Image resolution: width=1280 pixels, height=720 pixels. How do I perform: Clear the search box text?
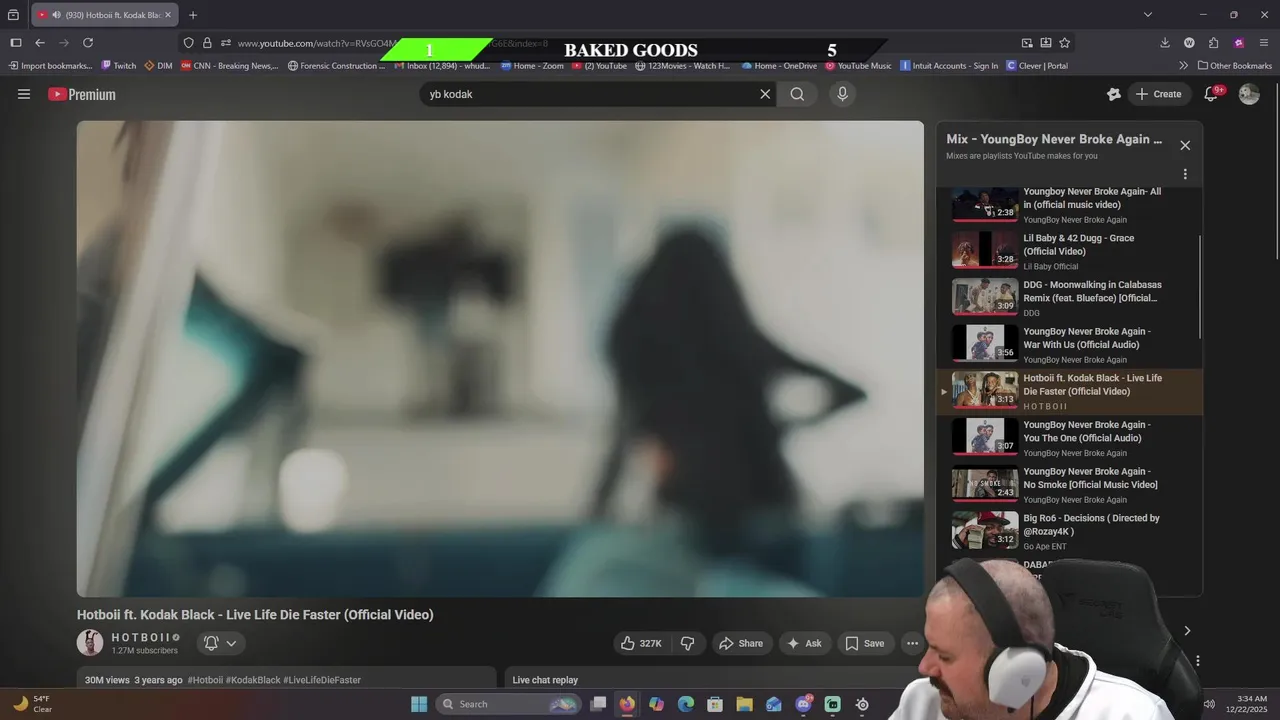[765, 94]
